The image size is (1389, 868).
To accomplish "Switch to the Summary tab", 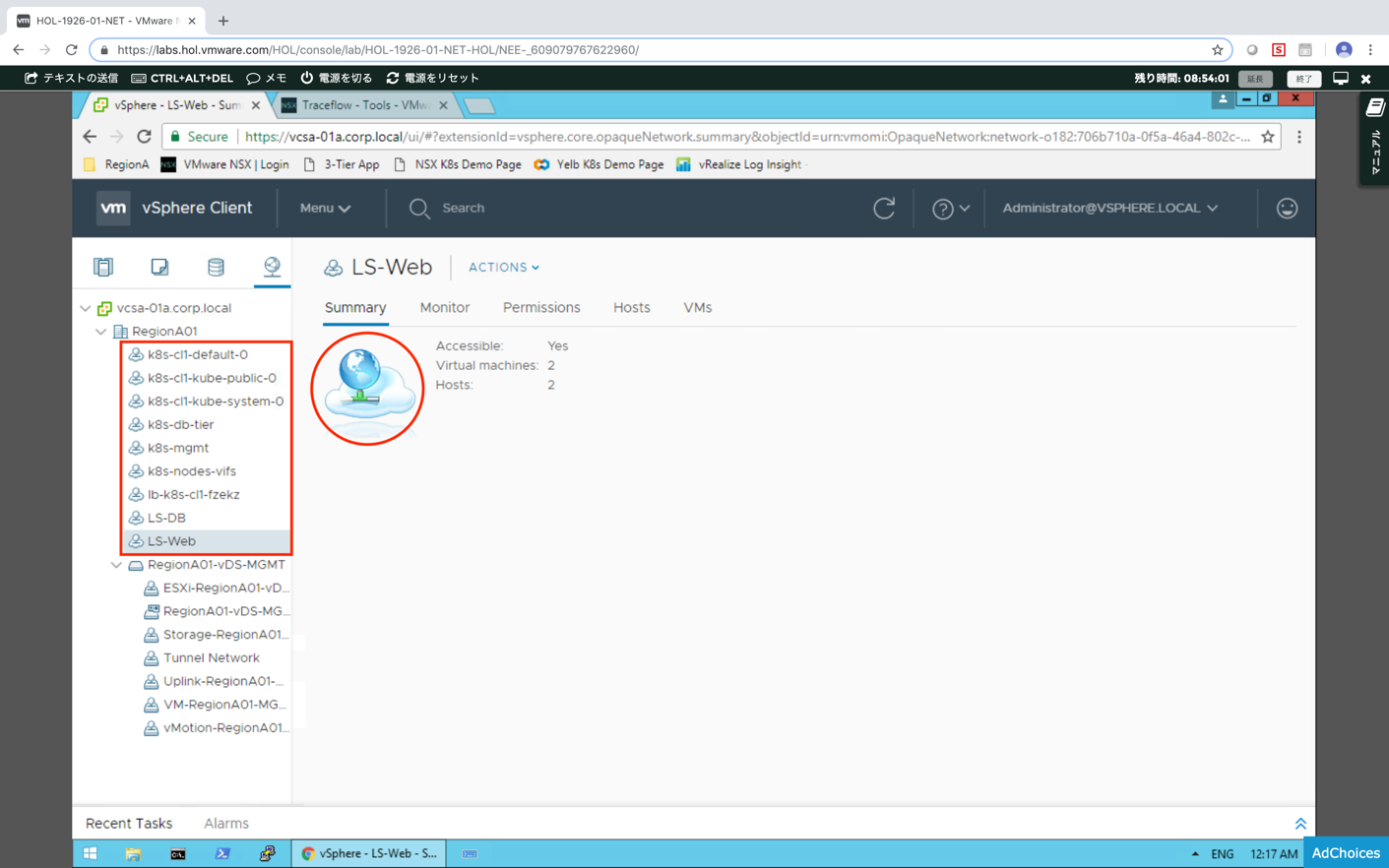I will pos(355,308).
